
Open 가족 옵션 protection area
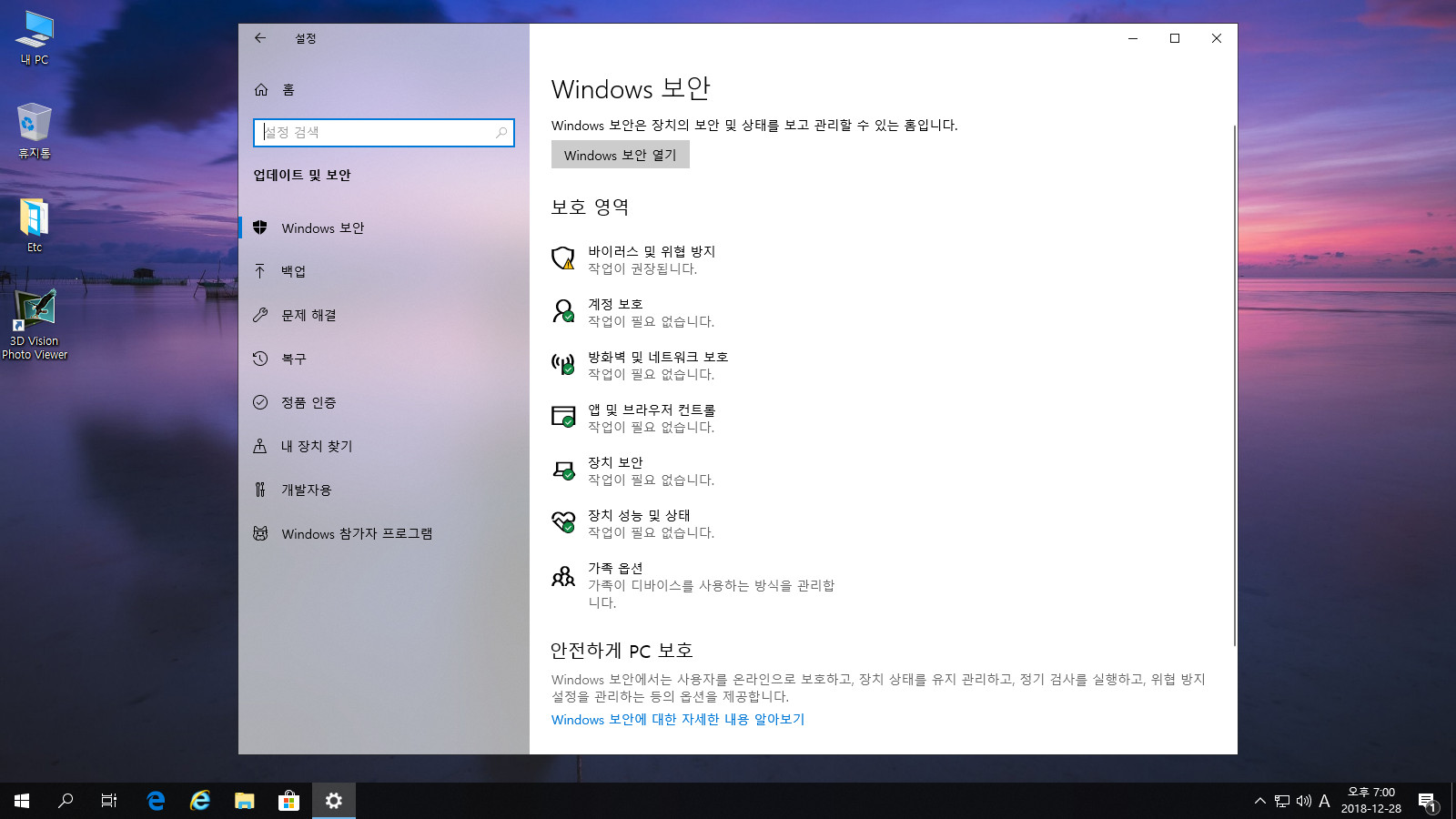click(693, 585)
